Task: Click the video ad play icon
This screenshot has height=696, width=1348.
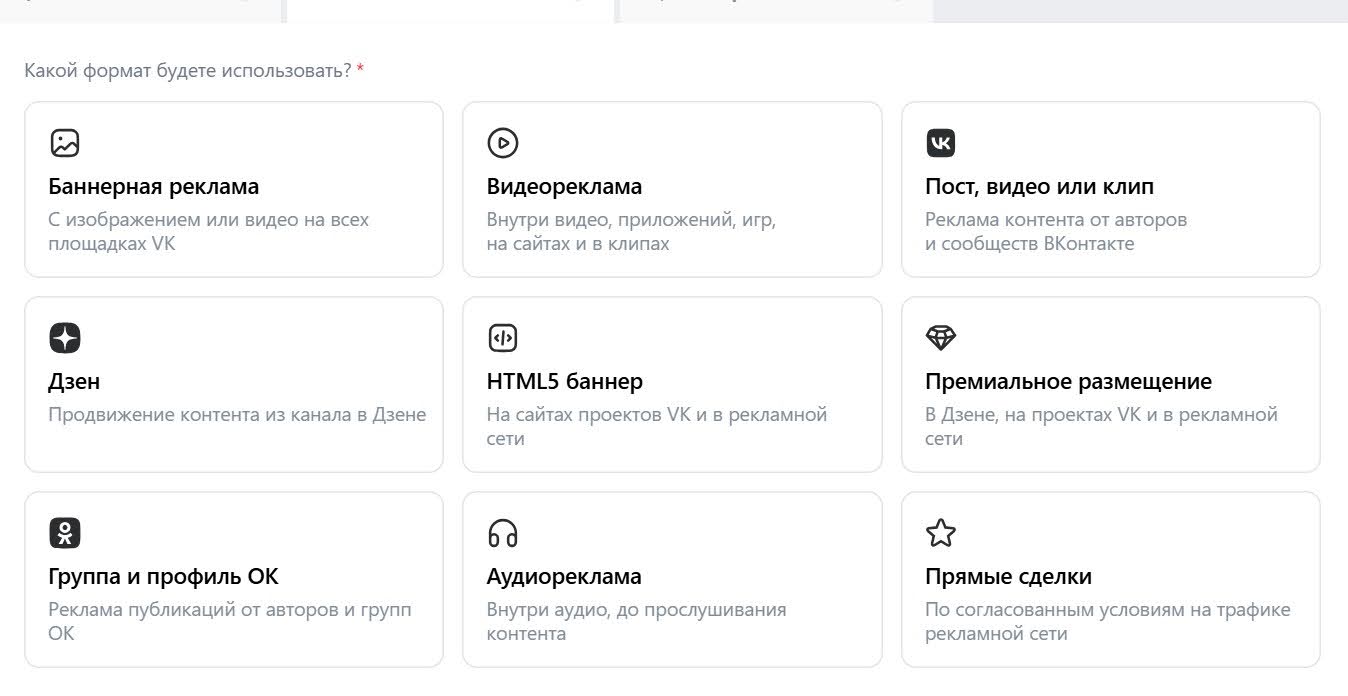Action: pyautogui.click(x=503, y=143)
